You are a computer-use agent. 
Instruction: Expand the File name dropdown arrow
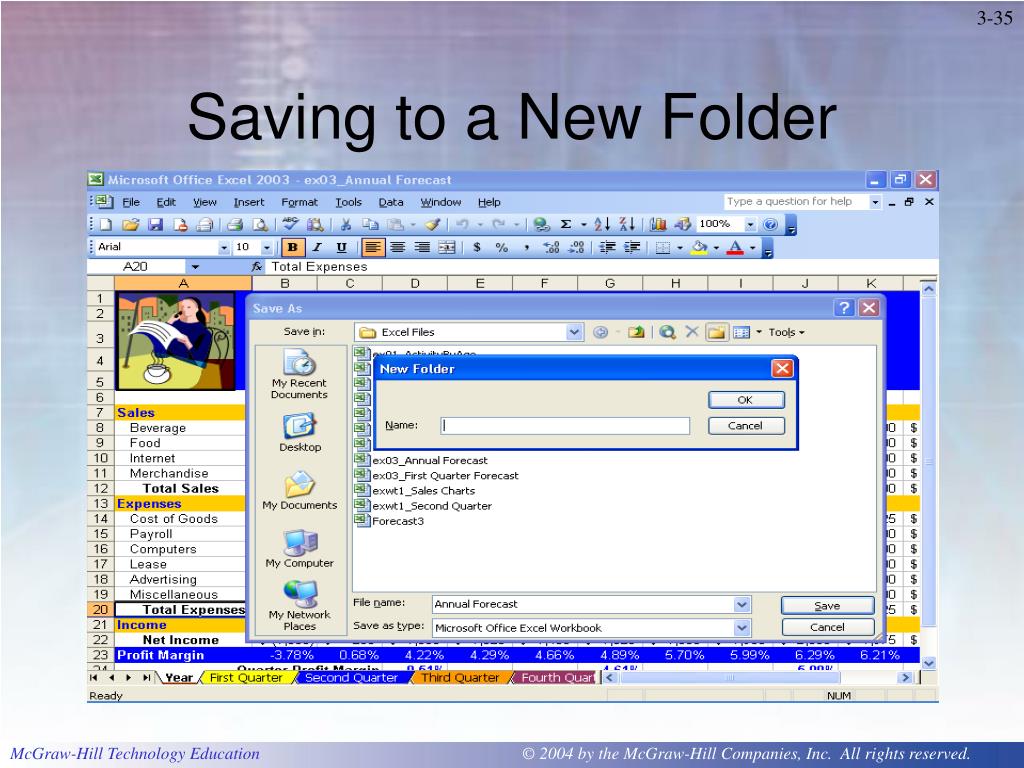click(x=742, y=605)
